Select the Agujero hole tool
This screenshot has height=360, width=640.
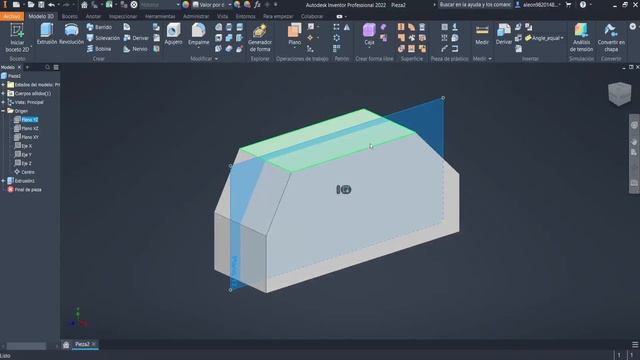(x=173, y=34)
